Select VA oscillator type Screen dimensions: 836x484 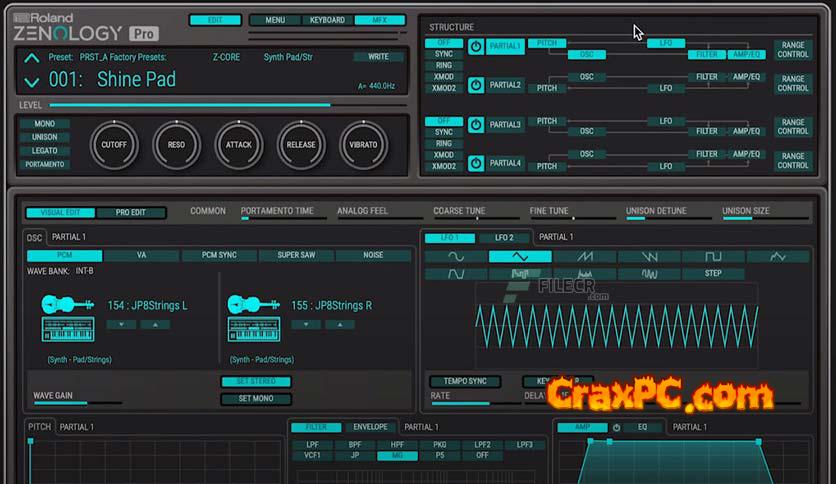[141, 255]
